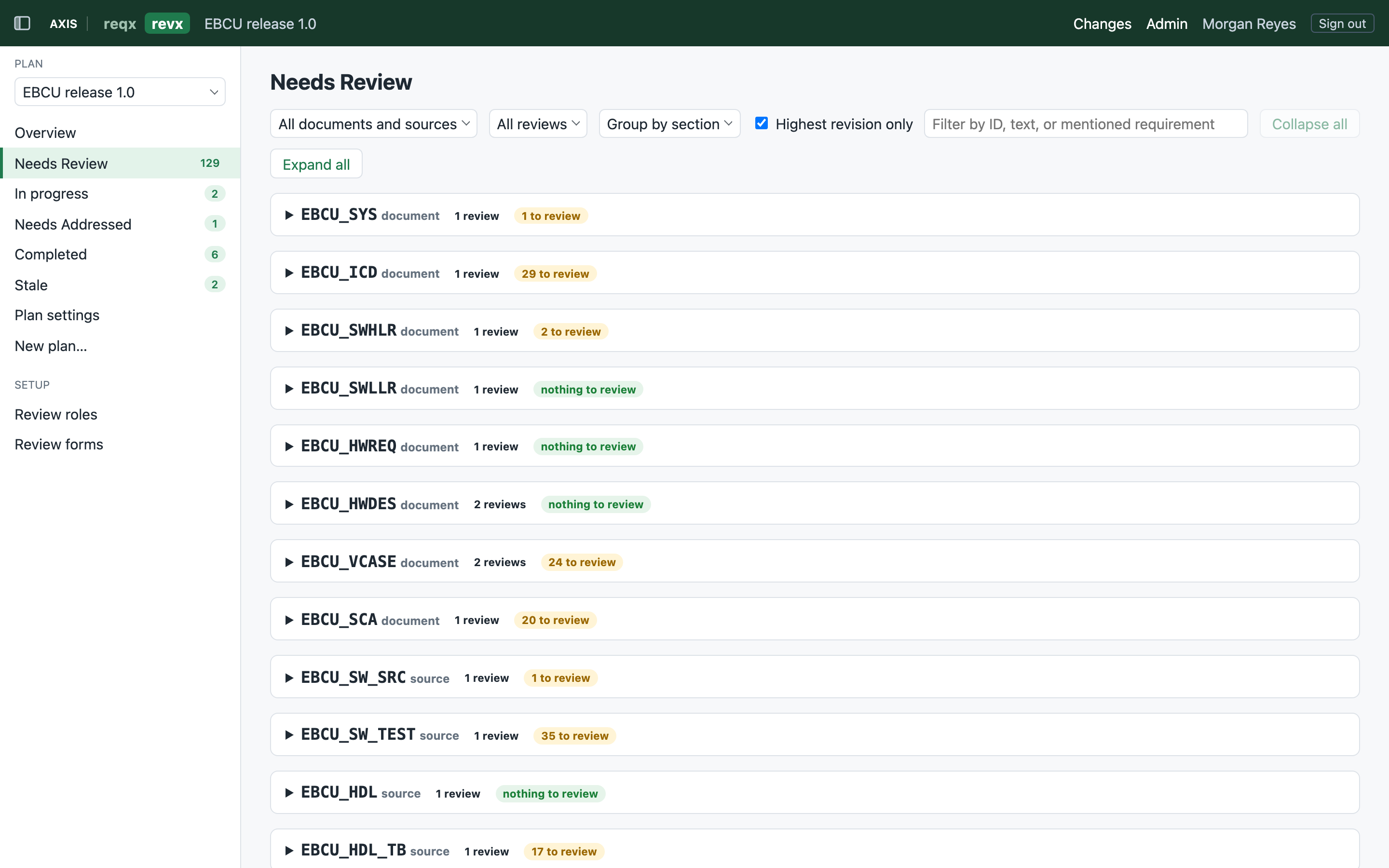Expand the EBCU_SW_TEST source section
Screen dimensions: 1389x868
815,735
